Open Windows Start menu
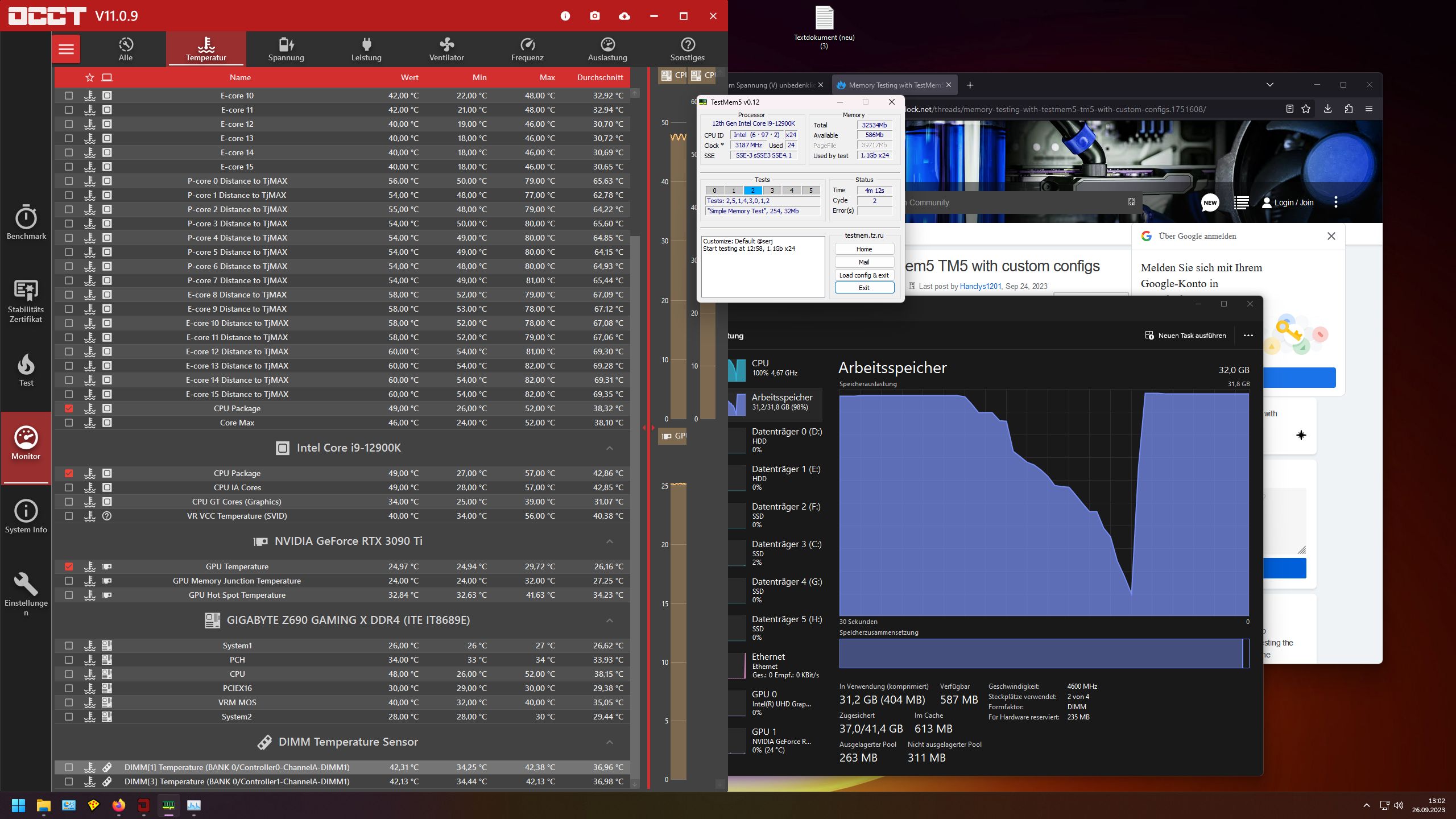Screen dimensions: 1456x819 18,805
